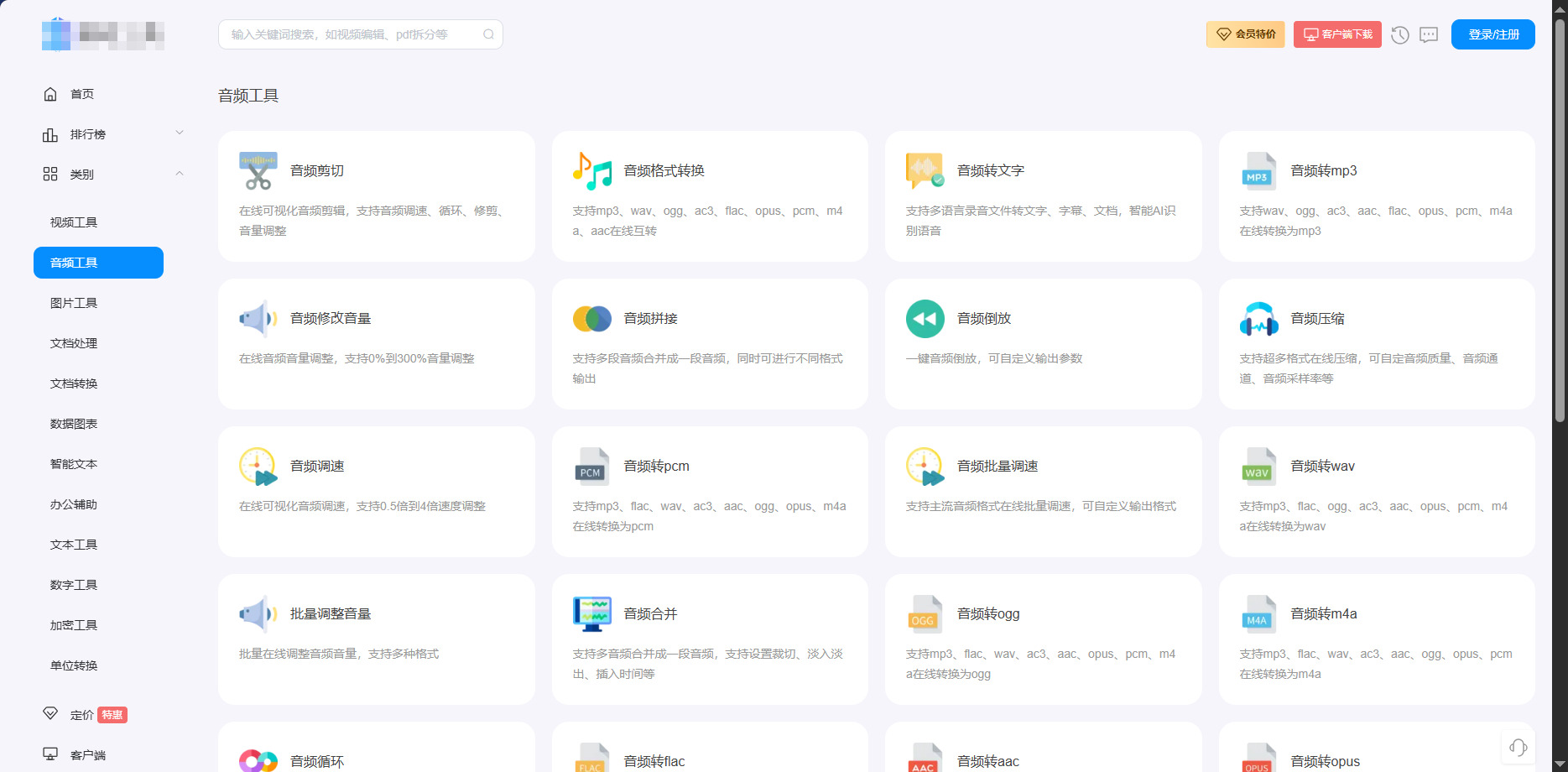
Task: Select 文本工具 category
Action: [x=74, y=545]
